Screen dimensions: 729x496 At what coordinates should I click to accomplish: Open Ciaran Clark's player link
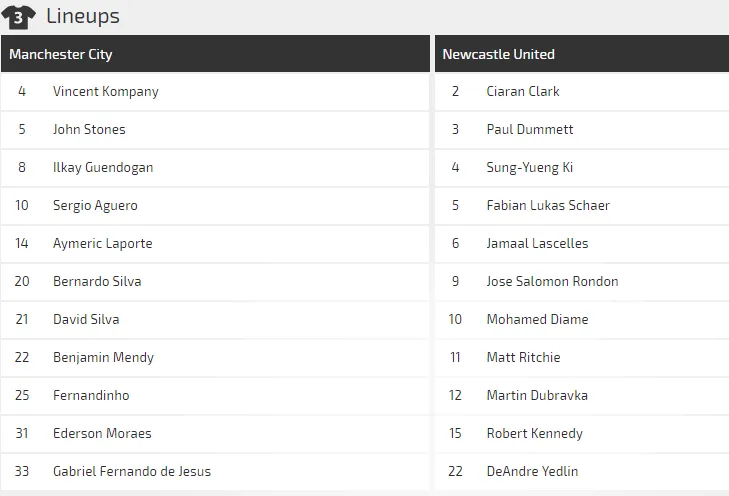pos(523,91)
